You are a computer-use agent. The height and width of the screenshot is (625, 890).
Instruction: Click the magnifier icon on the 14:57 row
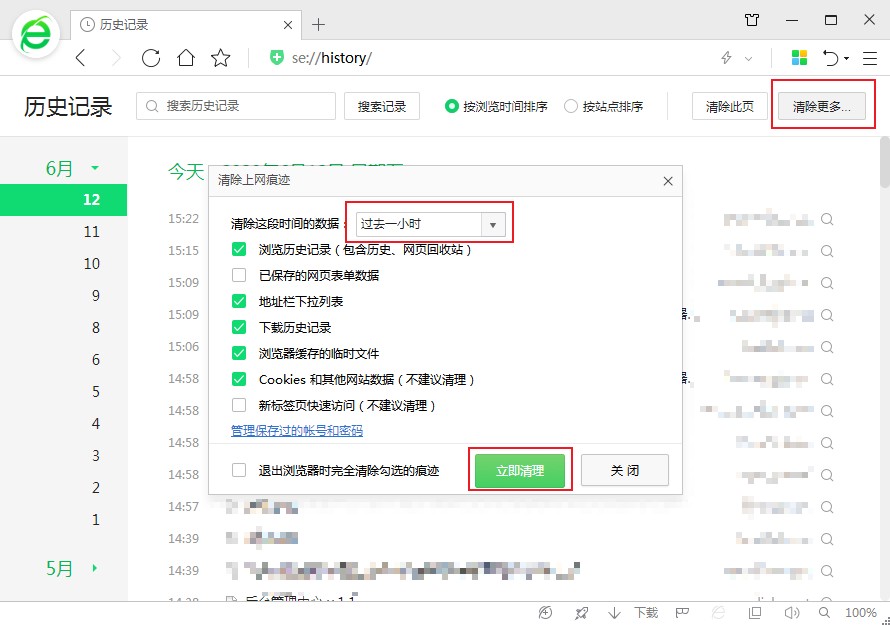coord(827,507)
